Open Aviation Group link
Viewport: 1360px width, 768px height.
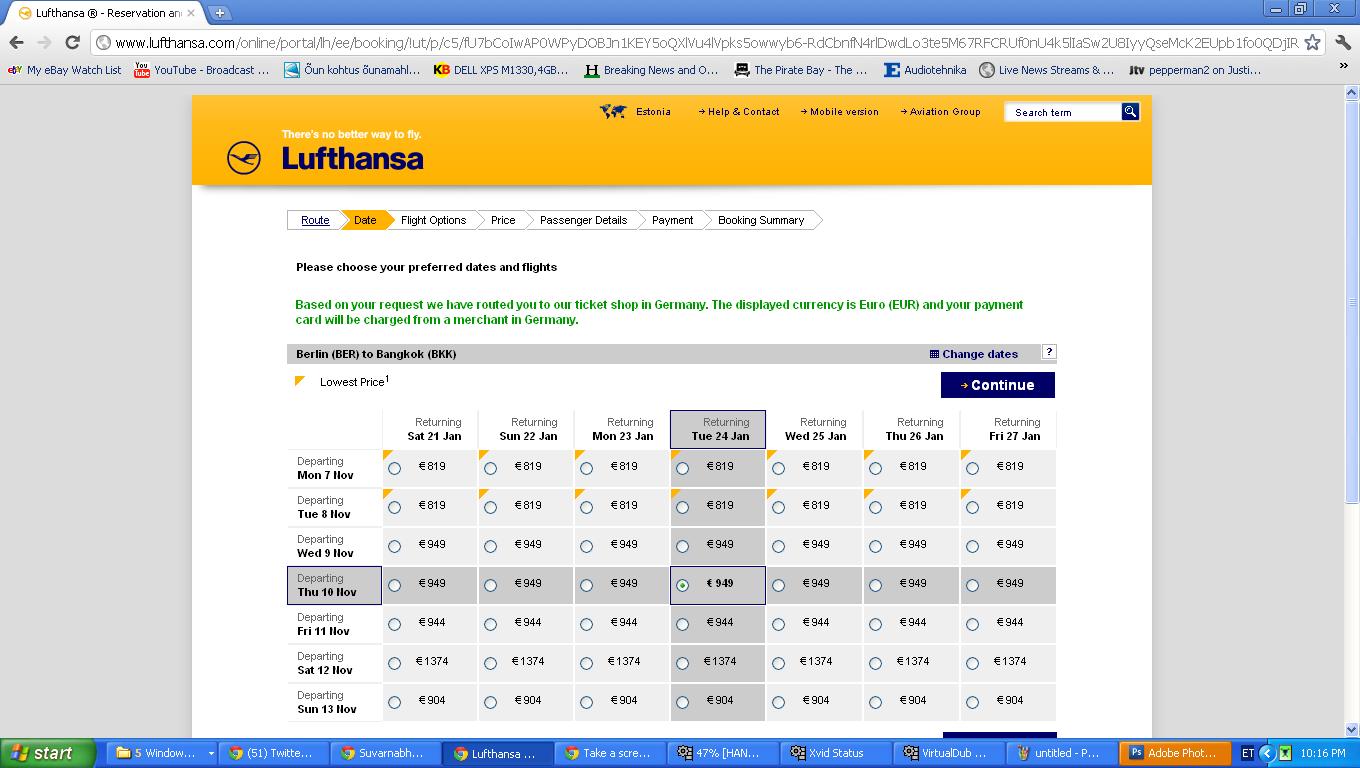click(x=941, y=112)
